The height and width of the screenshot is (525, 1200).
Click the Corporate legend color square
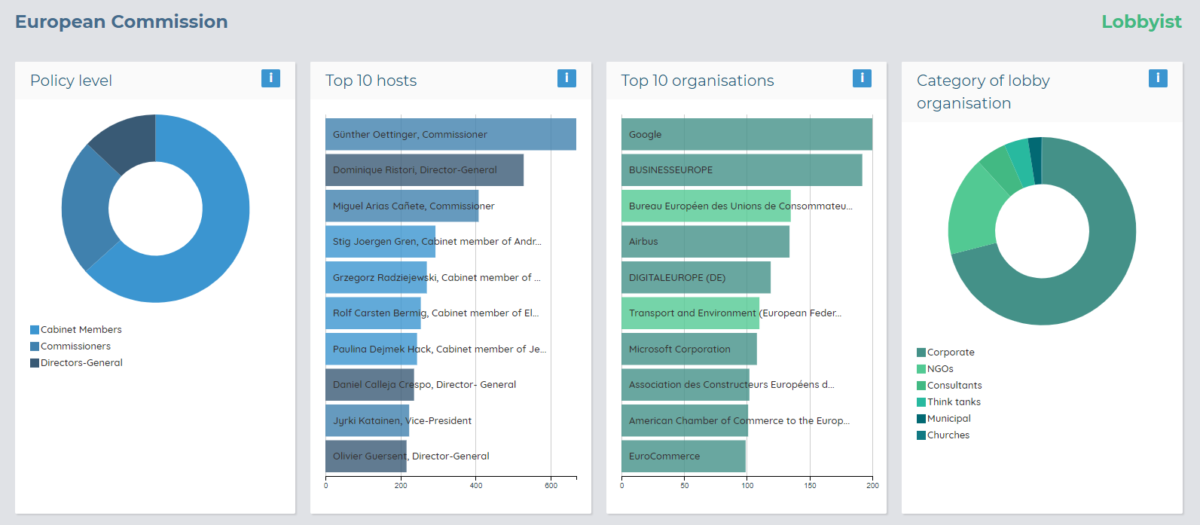921,352
